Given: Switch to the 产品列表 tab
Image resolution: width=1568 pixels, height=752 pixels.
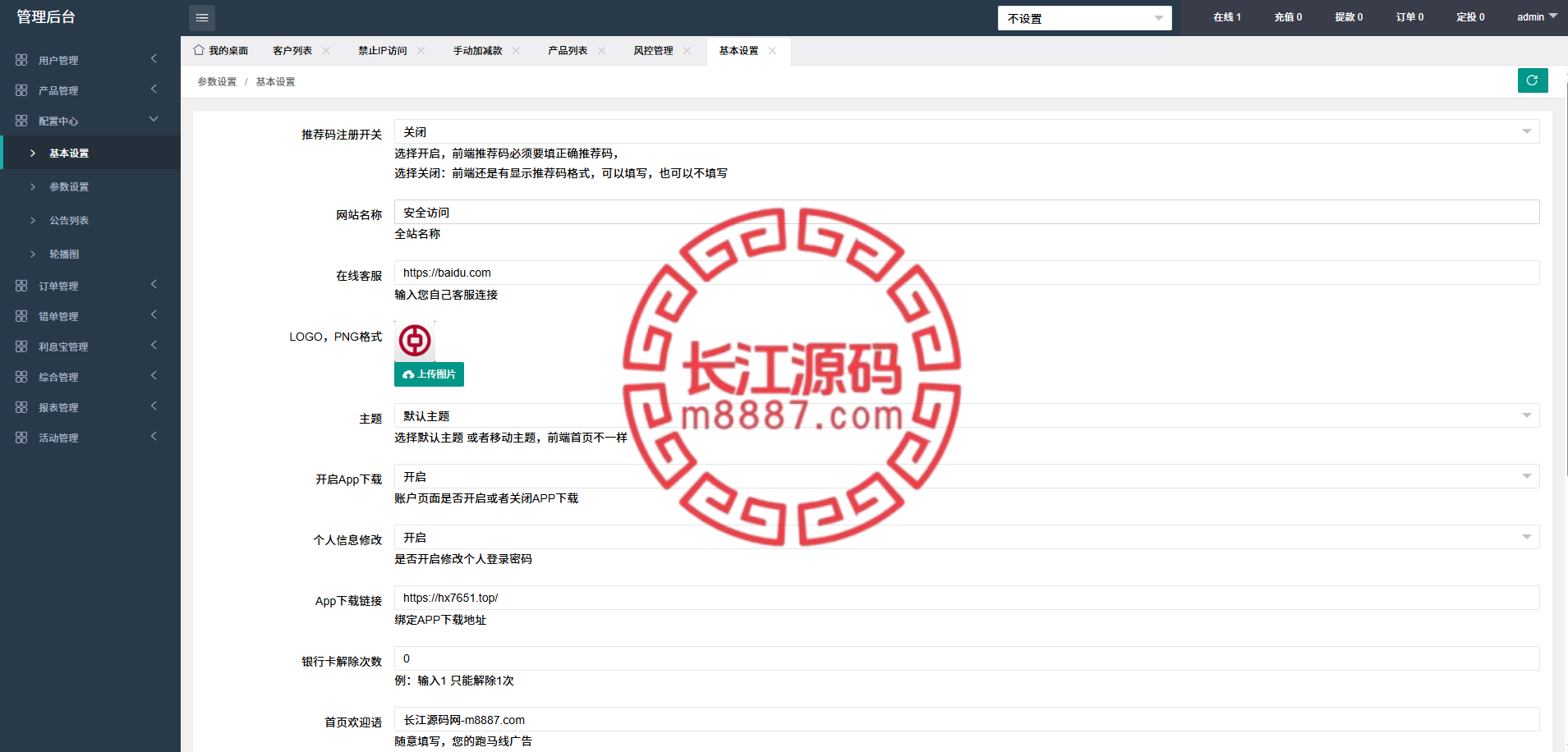Looking at the screenshot, I should click(568, 51).
